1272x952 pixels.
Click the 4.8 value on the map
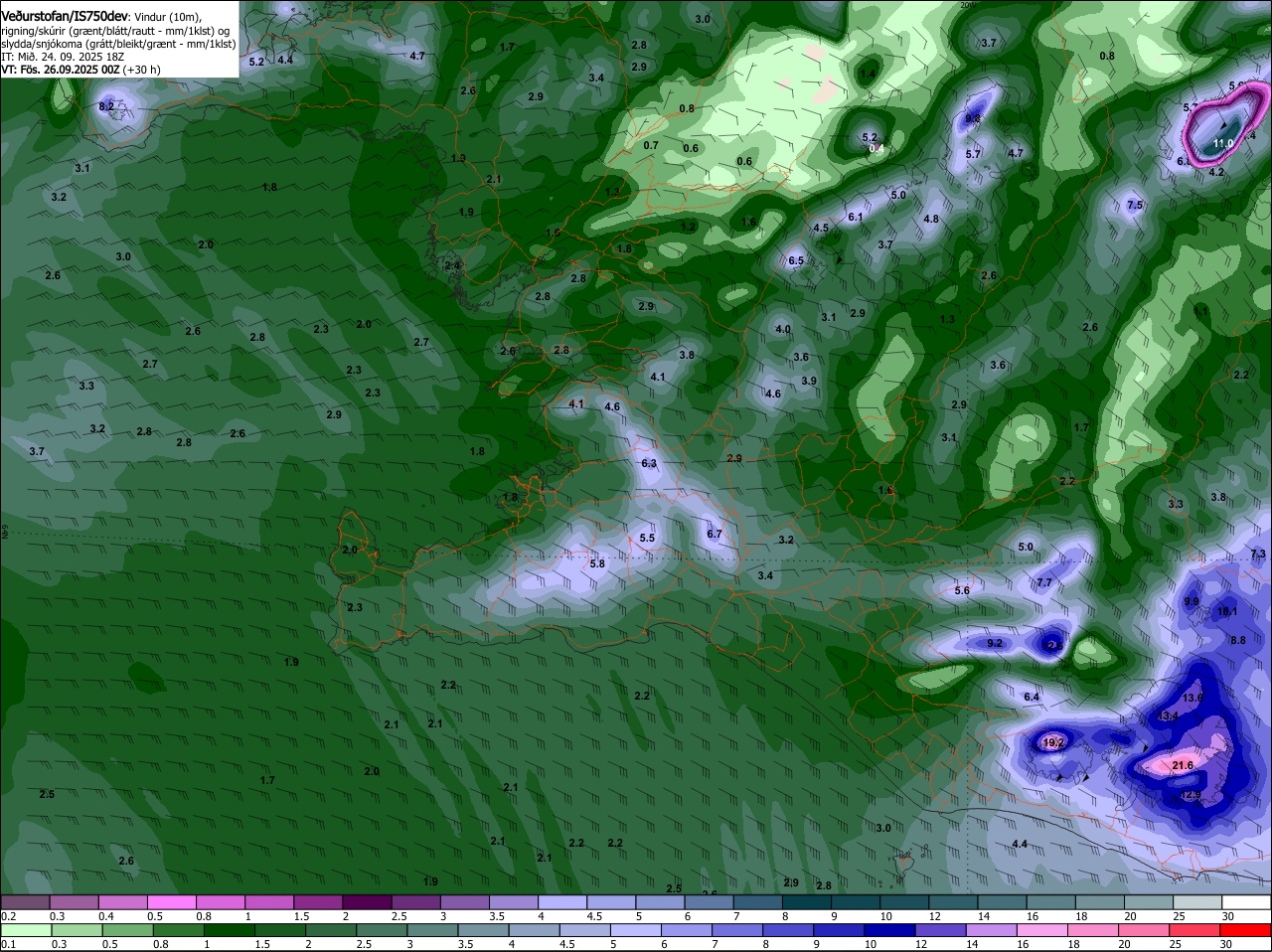[x=931, y=220]
